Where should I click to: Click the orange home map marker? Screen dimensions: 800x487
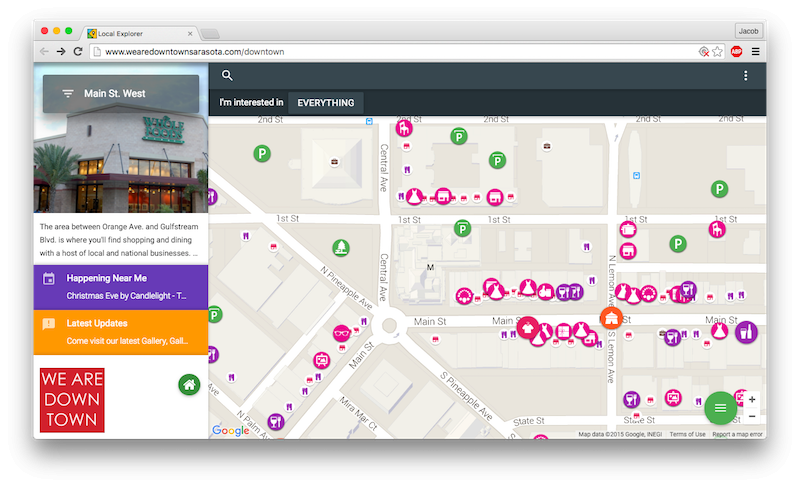coord(611,318)
